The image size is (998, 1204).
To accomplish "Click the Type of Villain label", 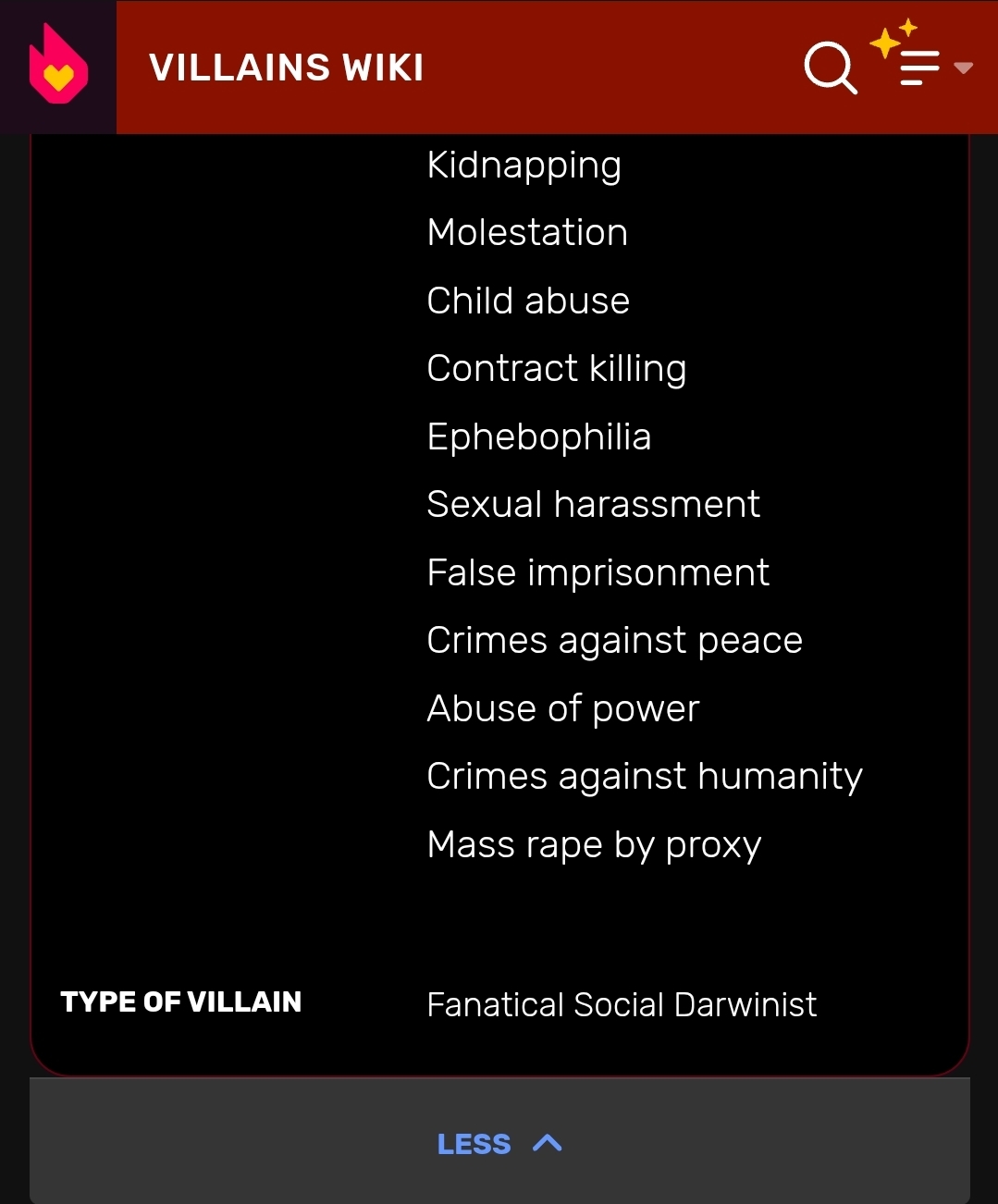I will coord(181,1002).
